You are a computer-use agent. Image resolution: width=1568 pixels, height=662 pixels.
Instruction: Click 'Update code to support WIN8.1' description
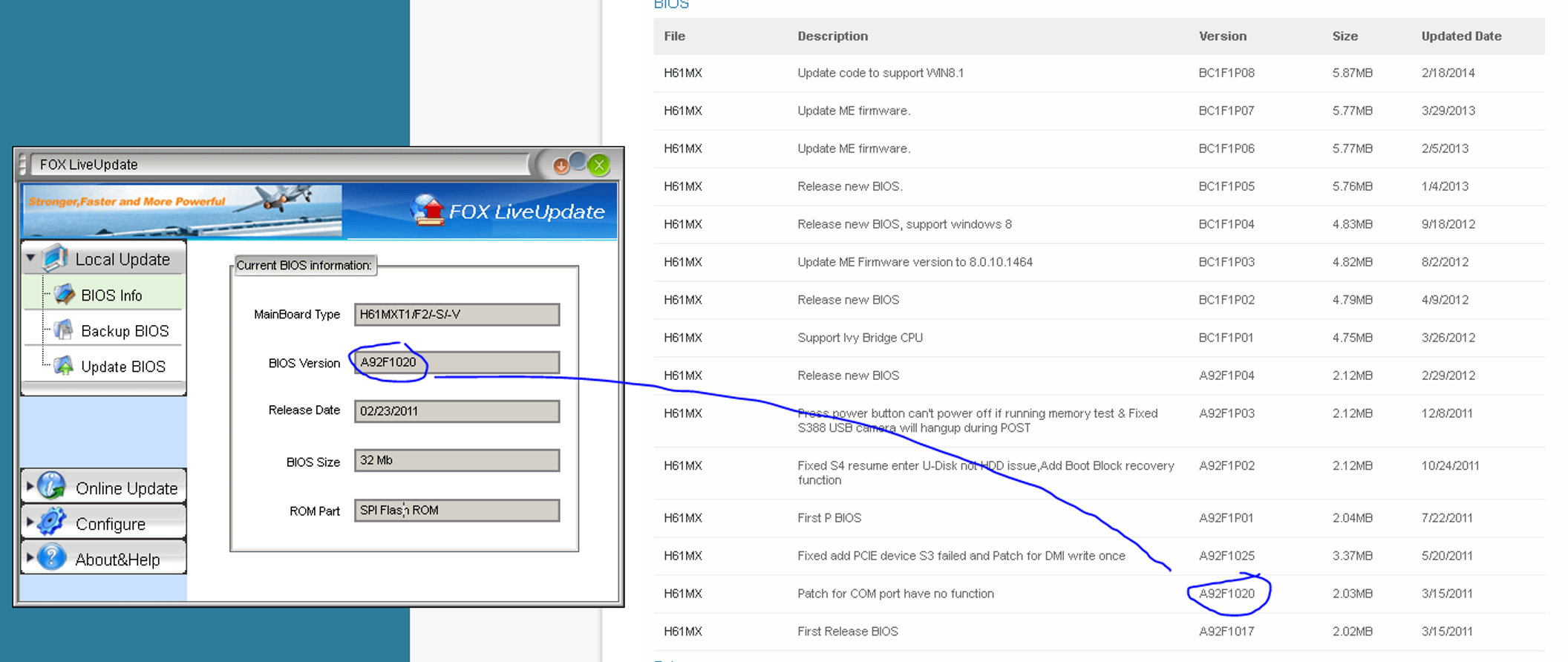881,73
